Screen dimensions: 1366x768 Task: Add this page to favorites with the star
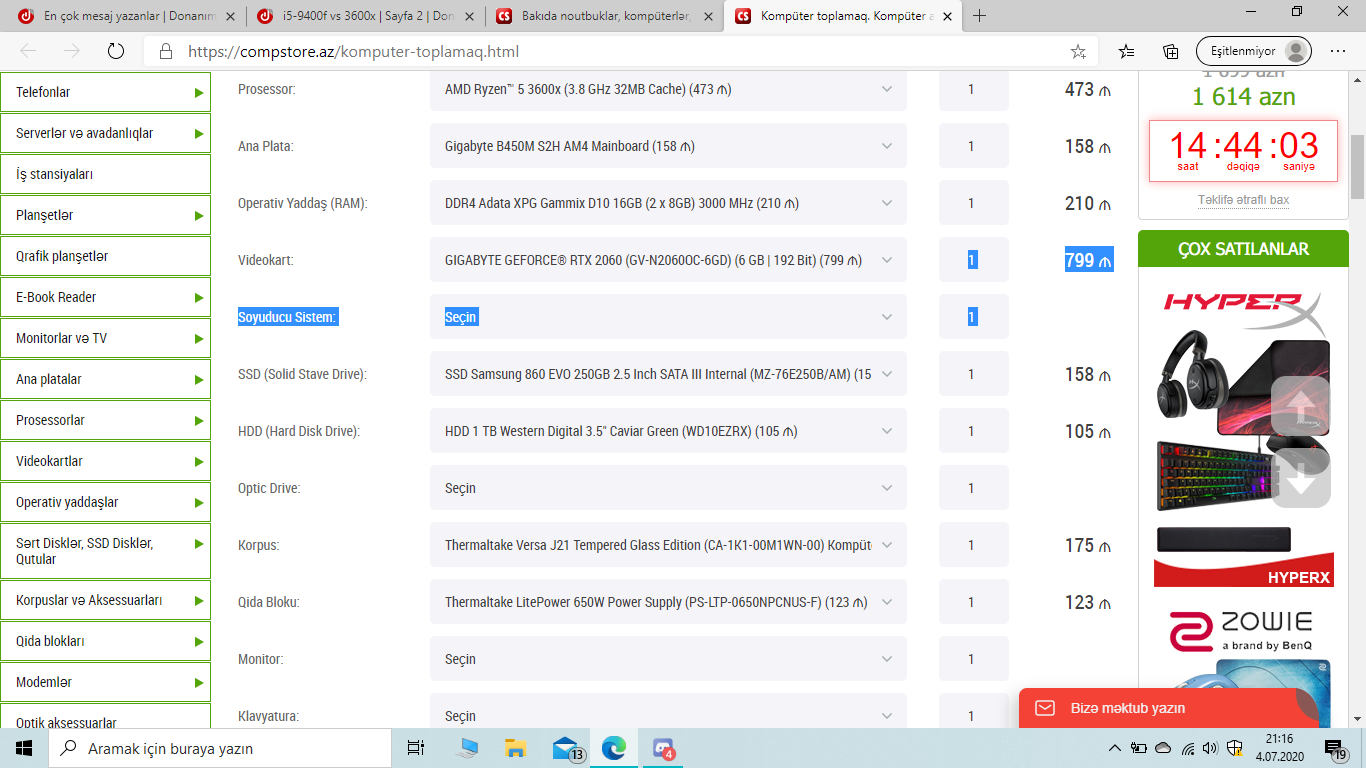tap(1078, 51)
